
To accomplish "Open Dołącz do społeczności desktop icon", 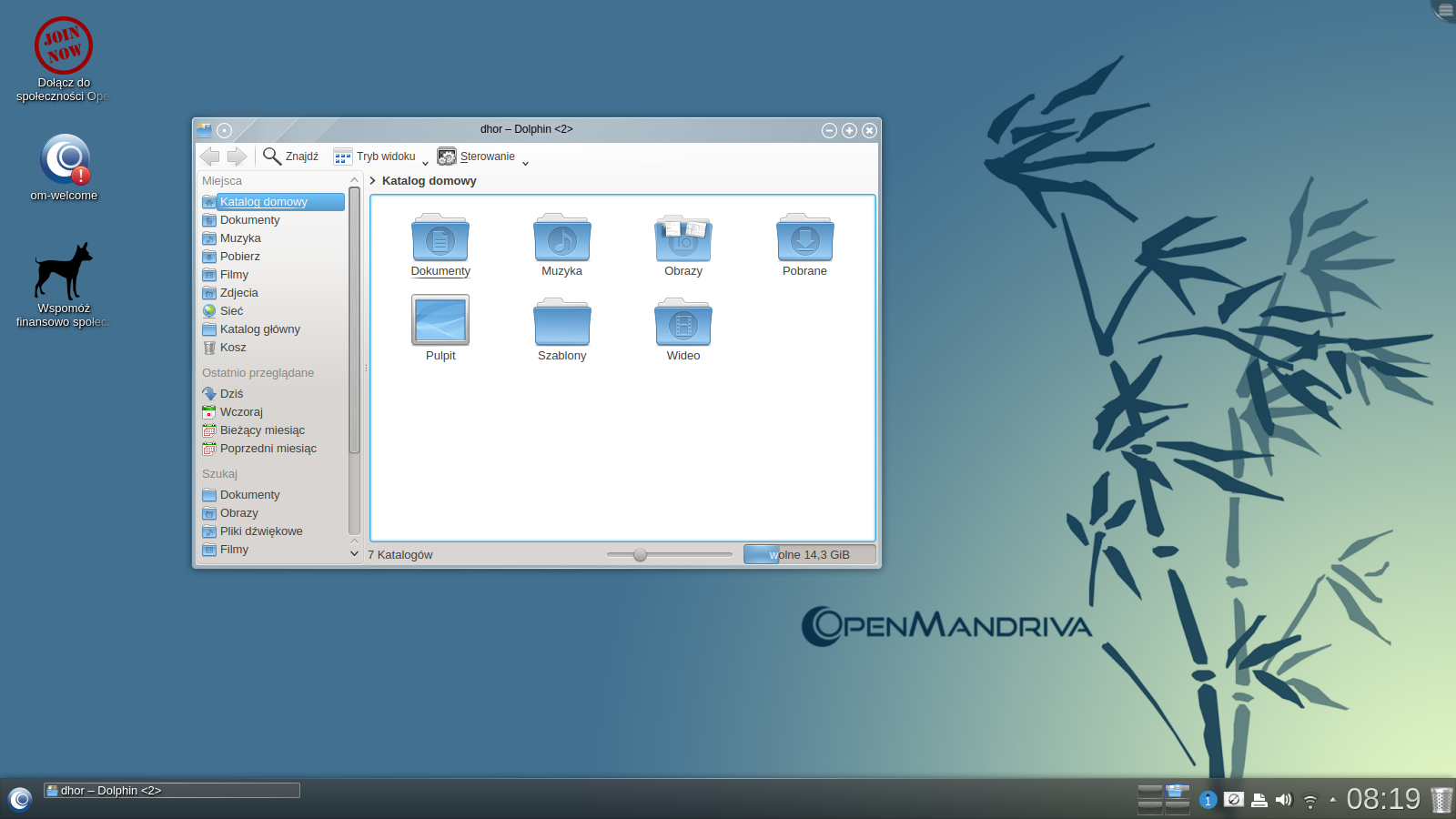I will pyautogui.click(x=64, y=60).
